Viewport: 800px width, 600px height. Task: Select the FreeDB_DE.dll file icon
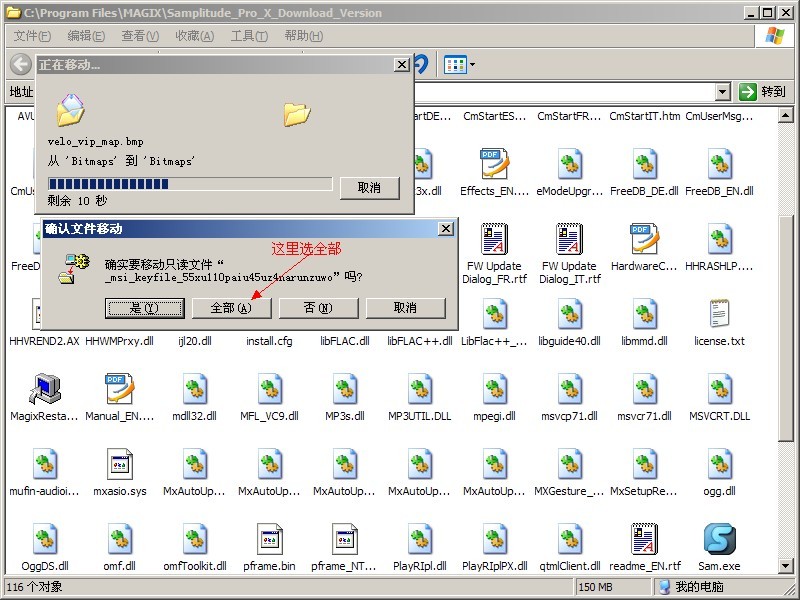pos(644,164)
